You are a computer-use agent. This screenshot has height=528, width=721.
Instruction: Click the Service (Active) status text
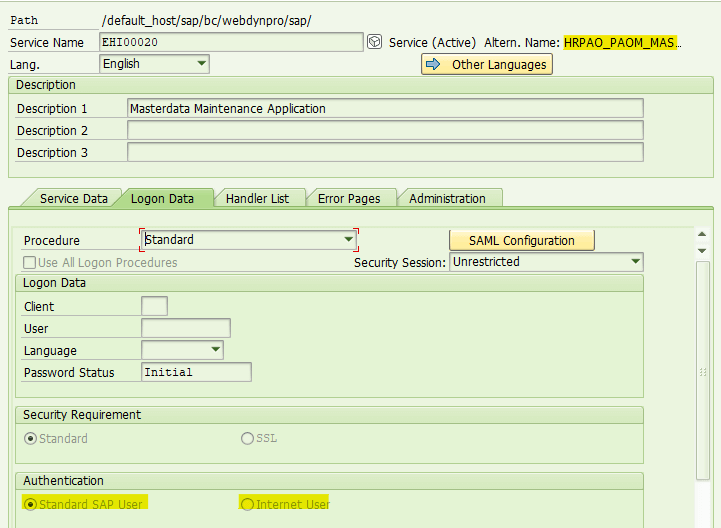click(432, 43)
